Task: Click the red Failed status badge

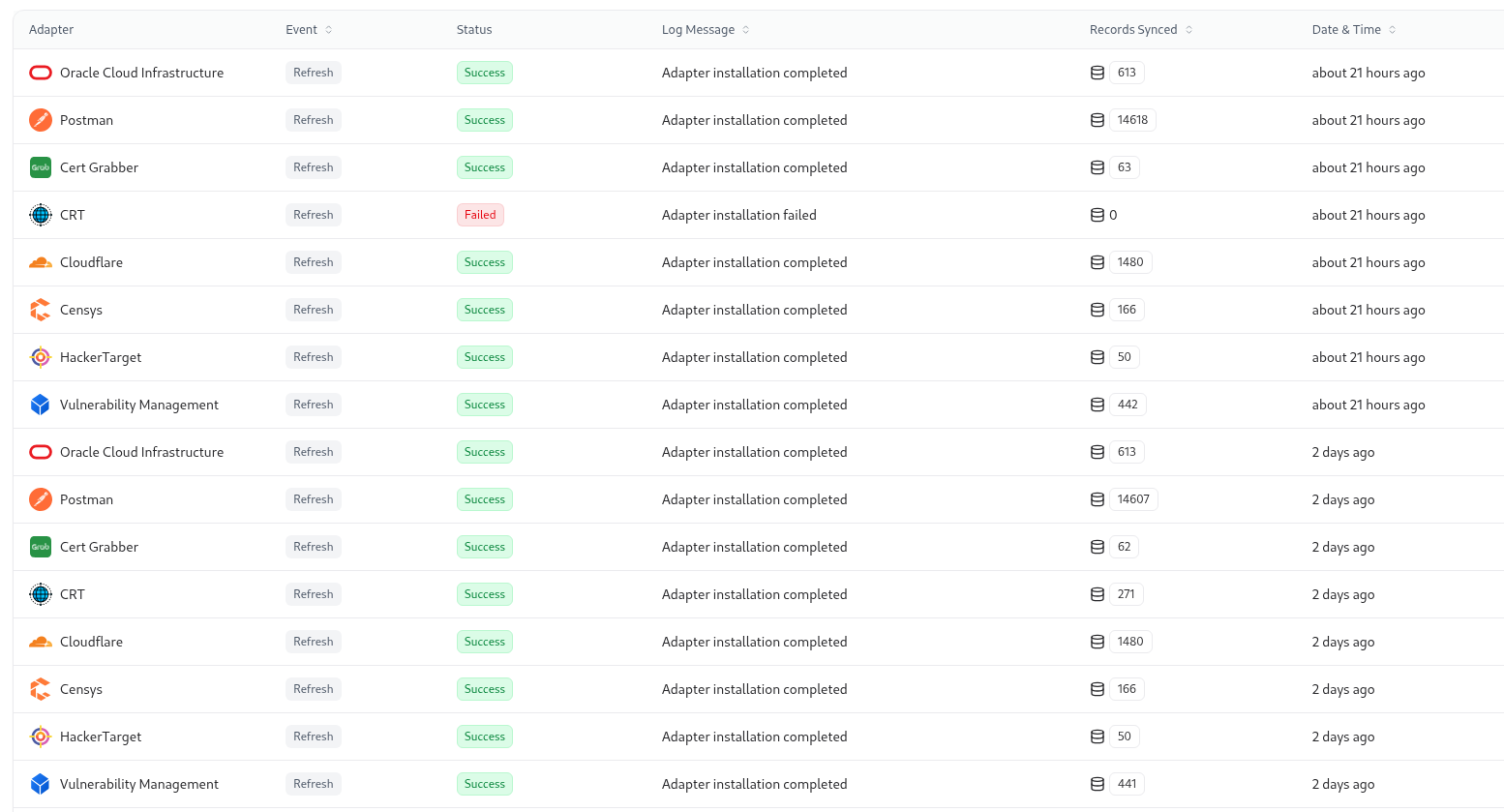Action: (x=480, y=215)
